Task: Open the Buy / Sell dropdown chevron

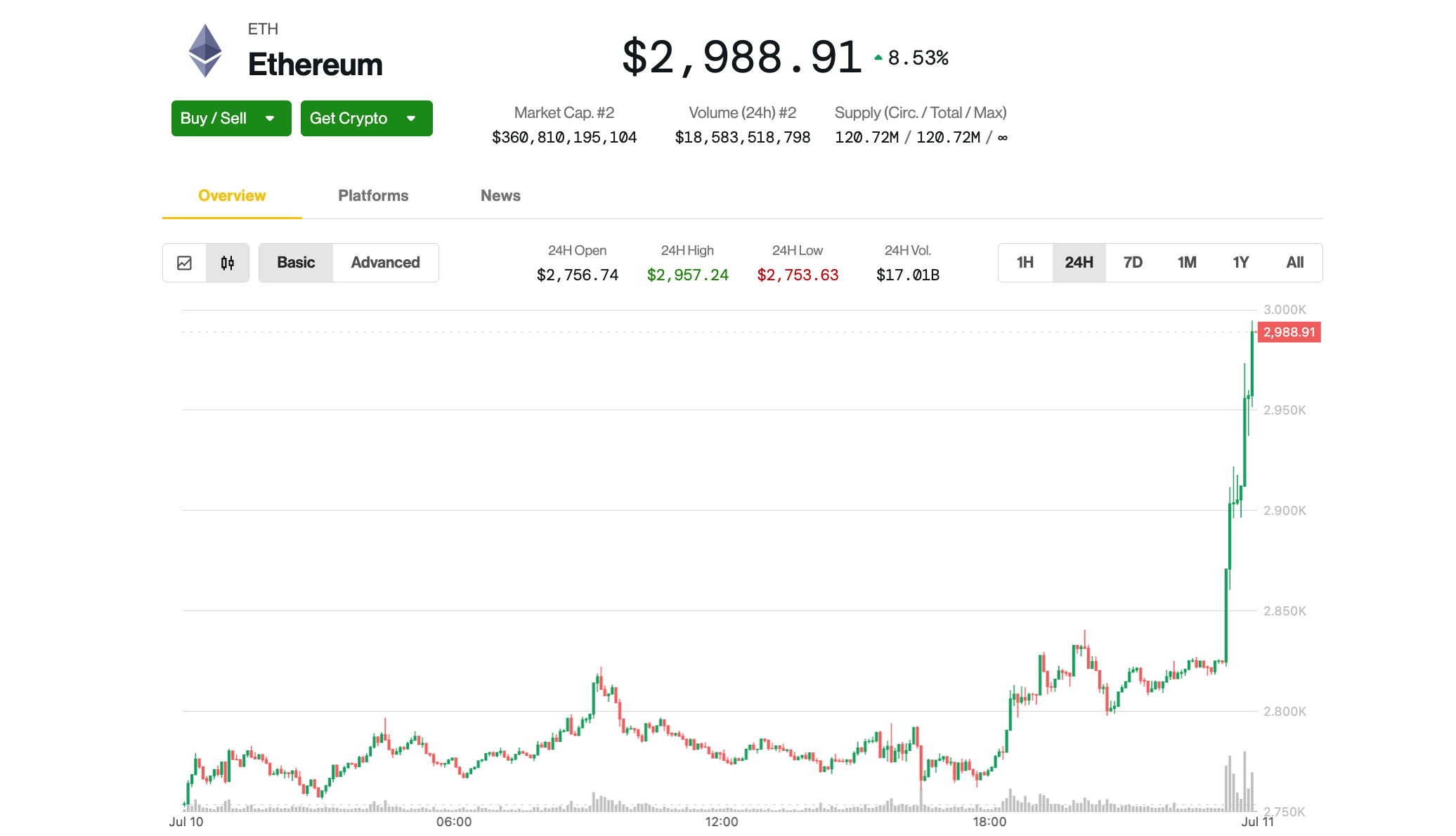Action: (270, 118)
